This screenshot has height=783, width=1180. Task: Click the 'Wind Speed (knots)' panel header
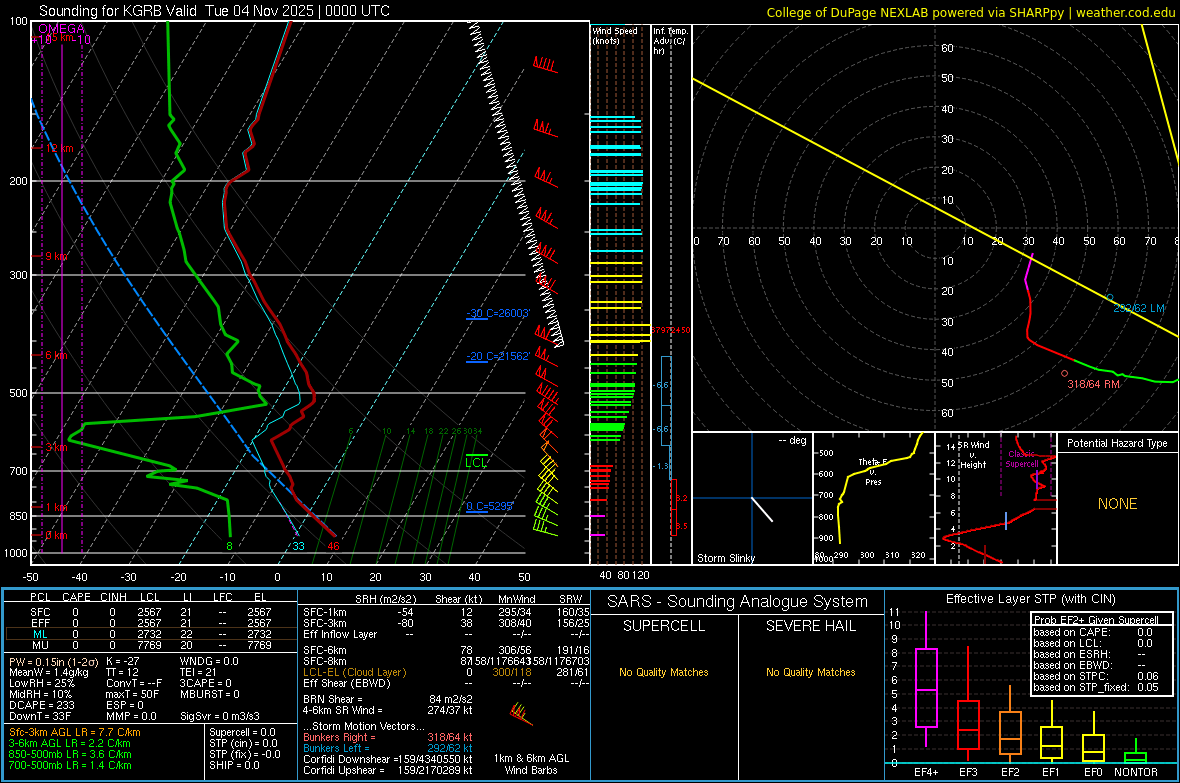pos(615,35)
